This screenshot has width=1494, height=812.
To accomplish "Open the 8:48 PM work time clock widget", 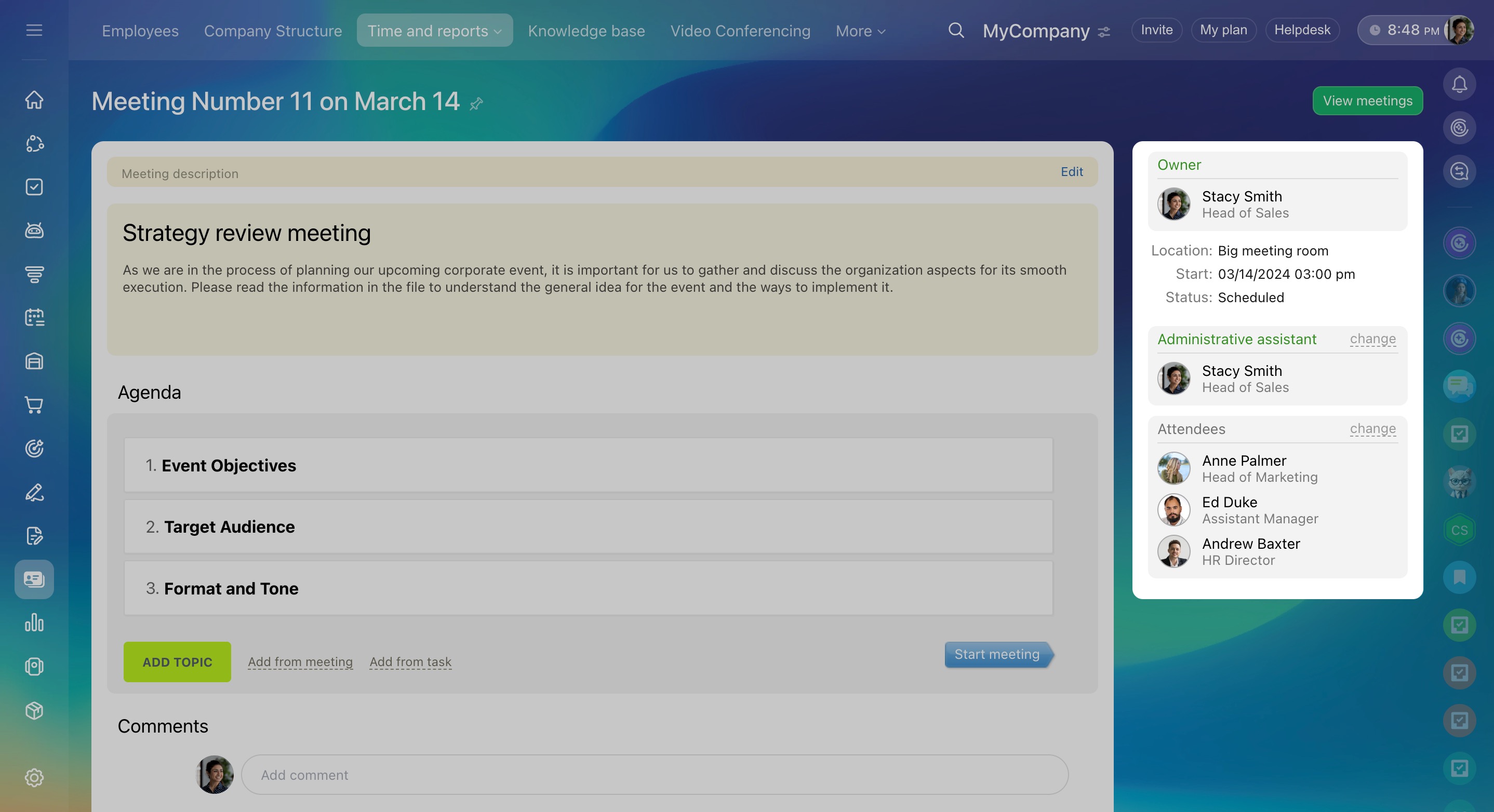I will (1405, 30).
